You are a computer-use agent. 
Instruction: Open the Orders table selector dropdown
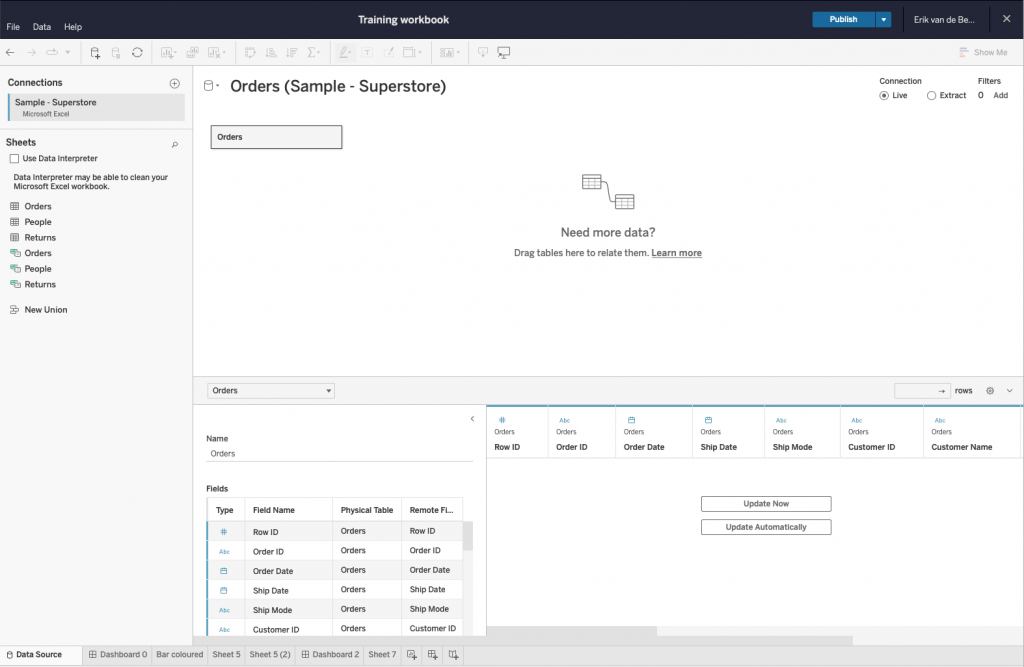point(271,391)
